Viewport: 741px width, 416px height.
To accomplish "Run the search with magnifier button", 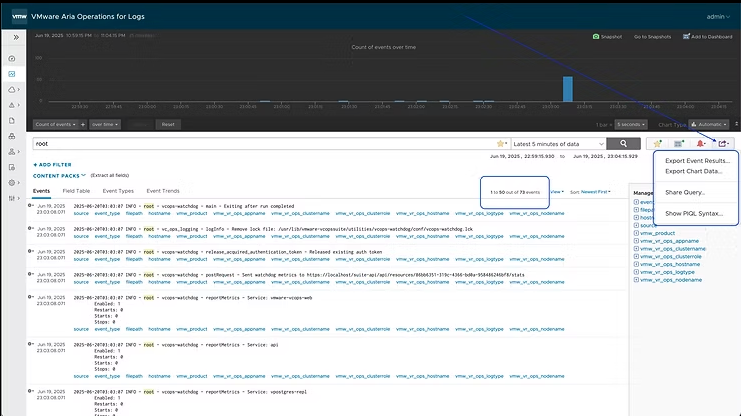I will [623, 144].
